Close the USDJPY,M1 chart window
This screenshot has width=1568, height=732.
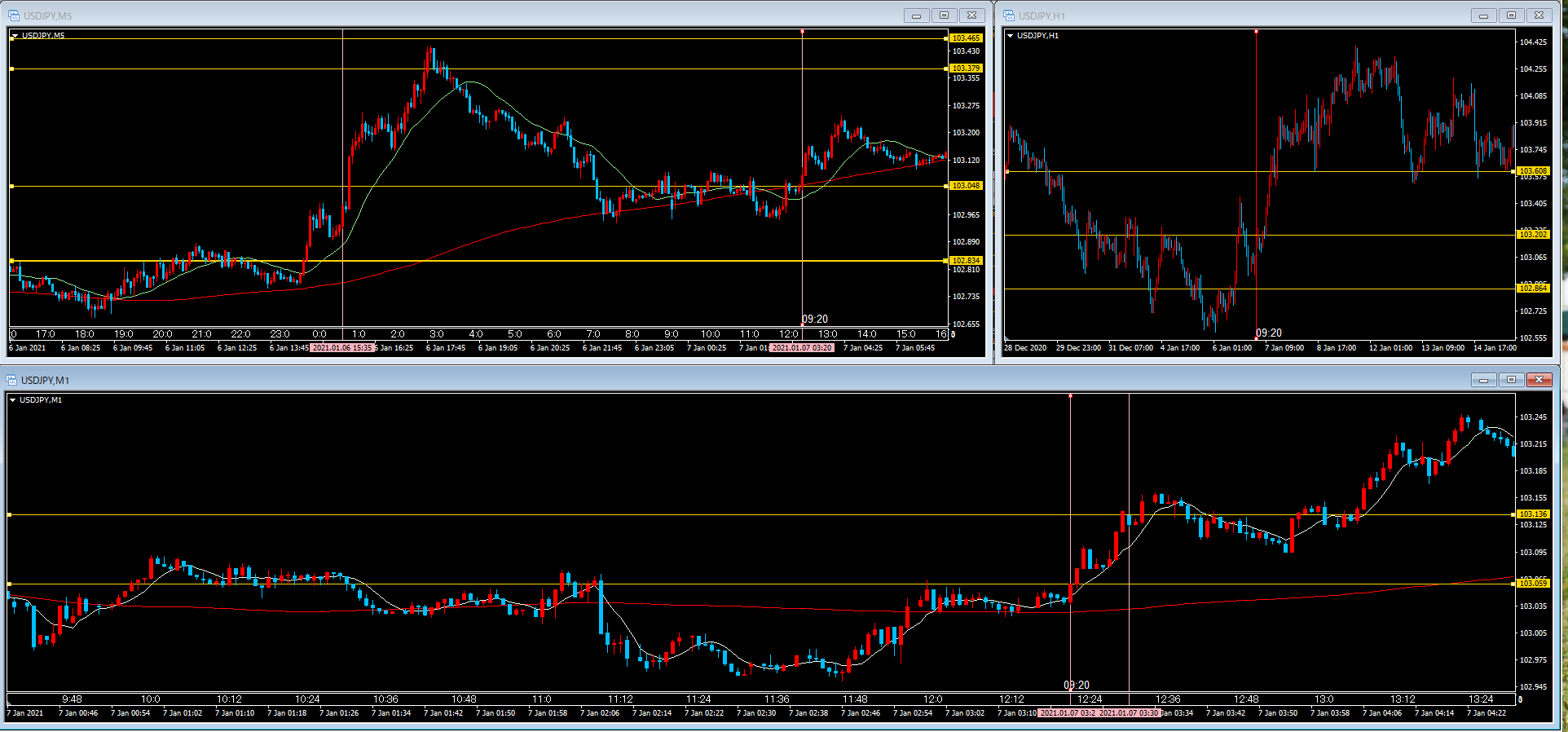[1539, 380]
